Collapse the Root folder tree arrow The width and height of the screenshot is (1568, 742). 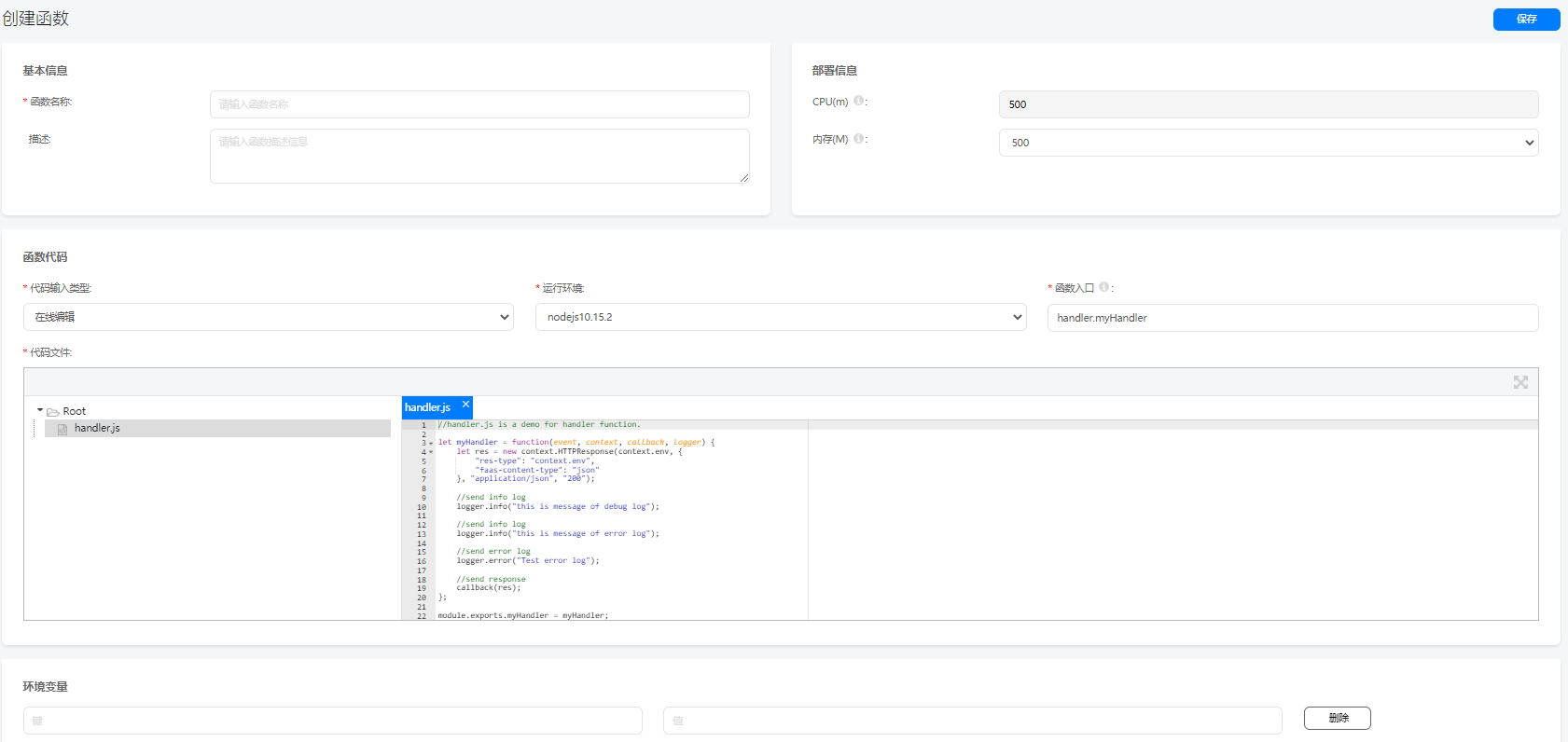click(x=40, y=410)
